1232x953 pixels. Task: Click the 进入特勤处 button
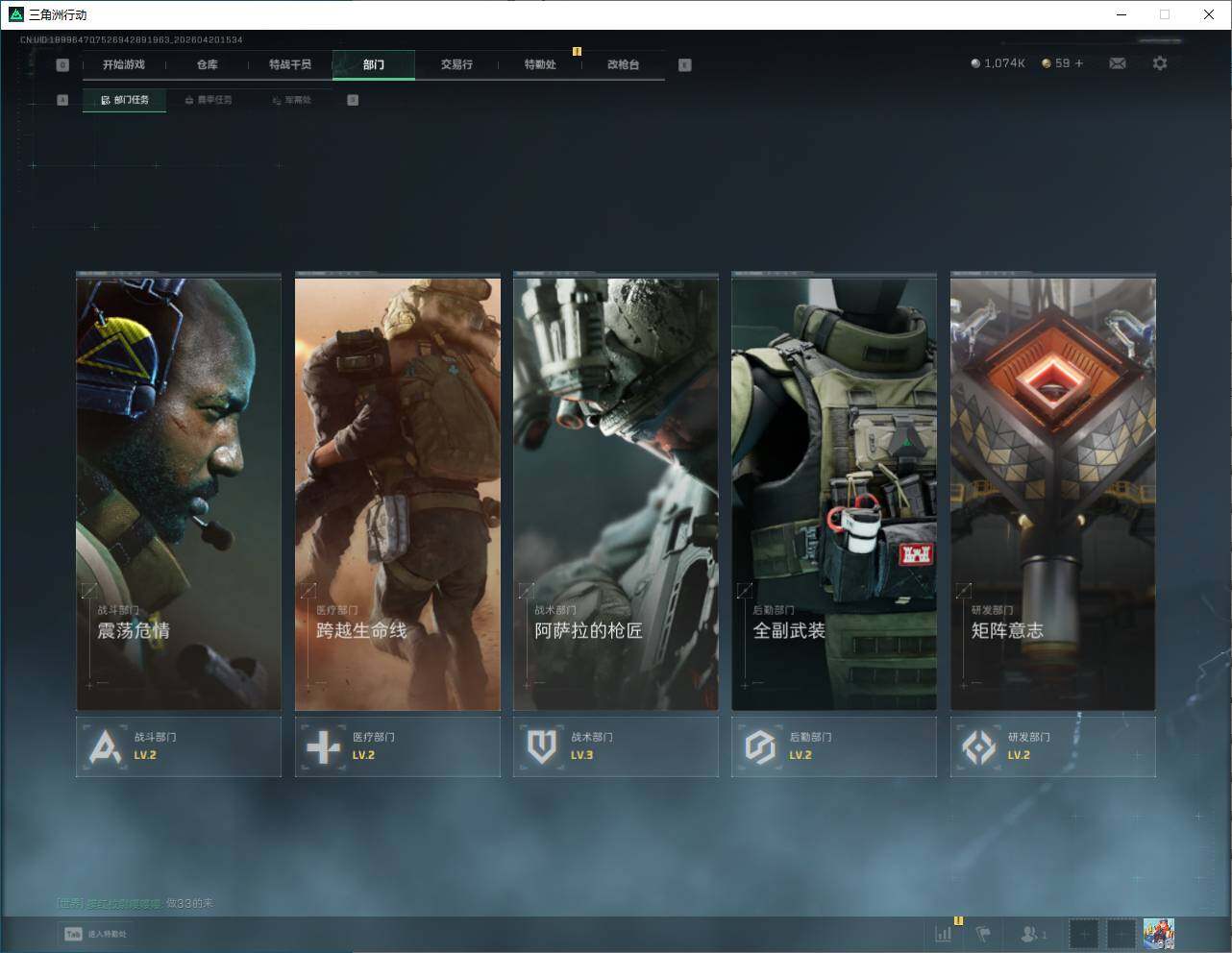click(96, 934)
